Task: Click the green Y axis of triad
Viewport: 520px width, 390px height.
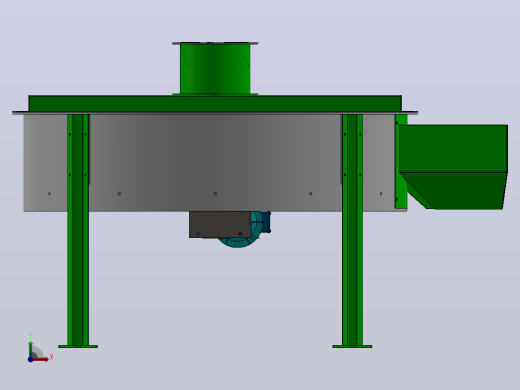Action: [31, 349]
